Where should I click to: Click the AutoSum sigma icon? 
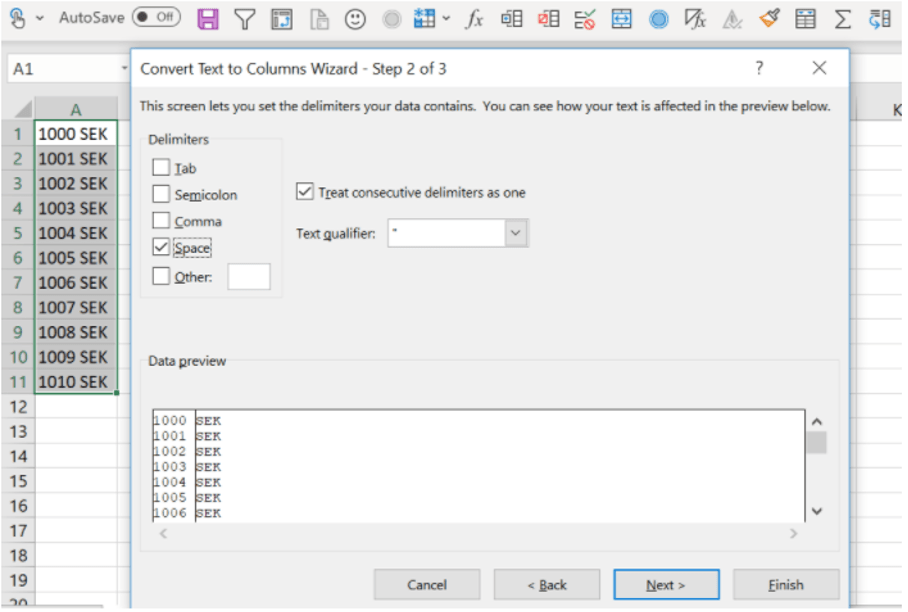[x=843, y=18]
